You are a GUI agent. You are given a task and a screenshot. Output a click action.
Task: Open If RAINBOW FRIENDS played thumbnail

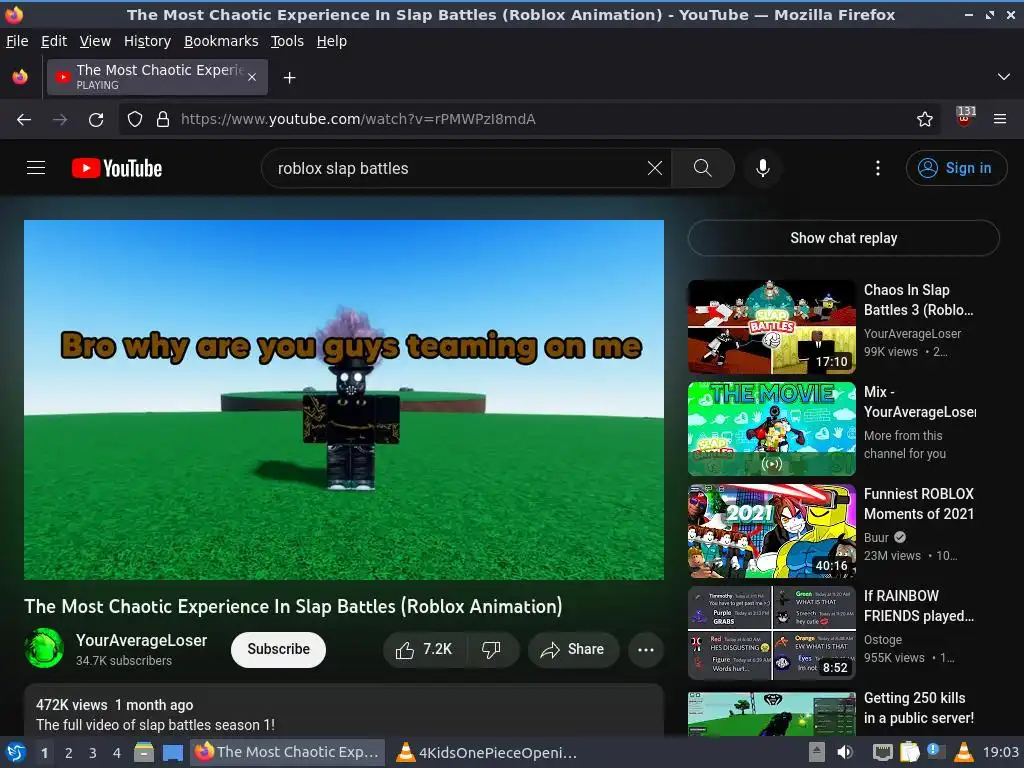pos(772,633)
